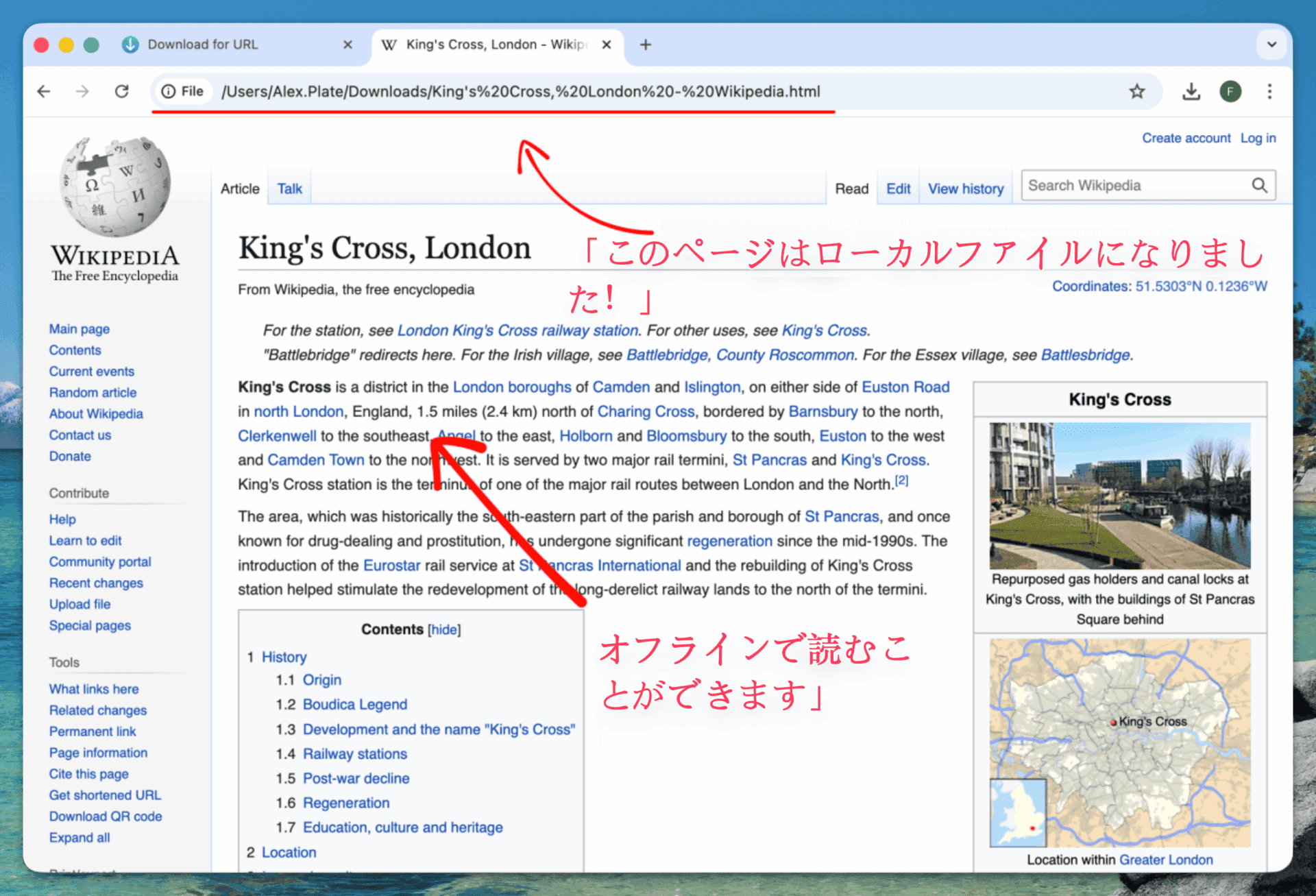
Task: Close the Download for URL tab
Action: 348,45
